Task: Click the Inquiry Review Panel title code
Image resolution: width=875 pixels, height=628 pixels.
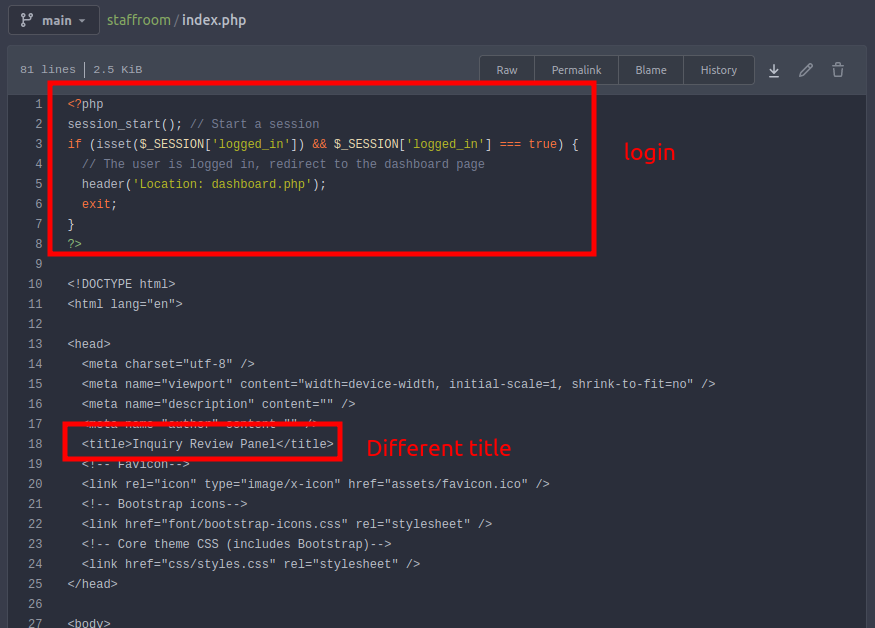Action: 200,444
